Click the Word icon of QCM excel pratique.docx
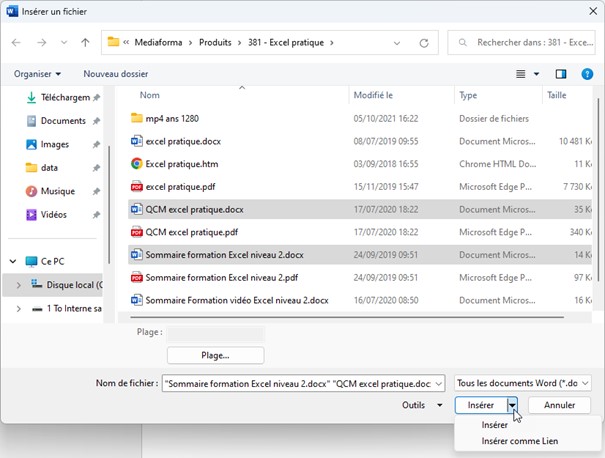The image size is (605, 458). (137, 209)
